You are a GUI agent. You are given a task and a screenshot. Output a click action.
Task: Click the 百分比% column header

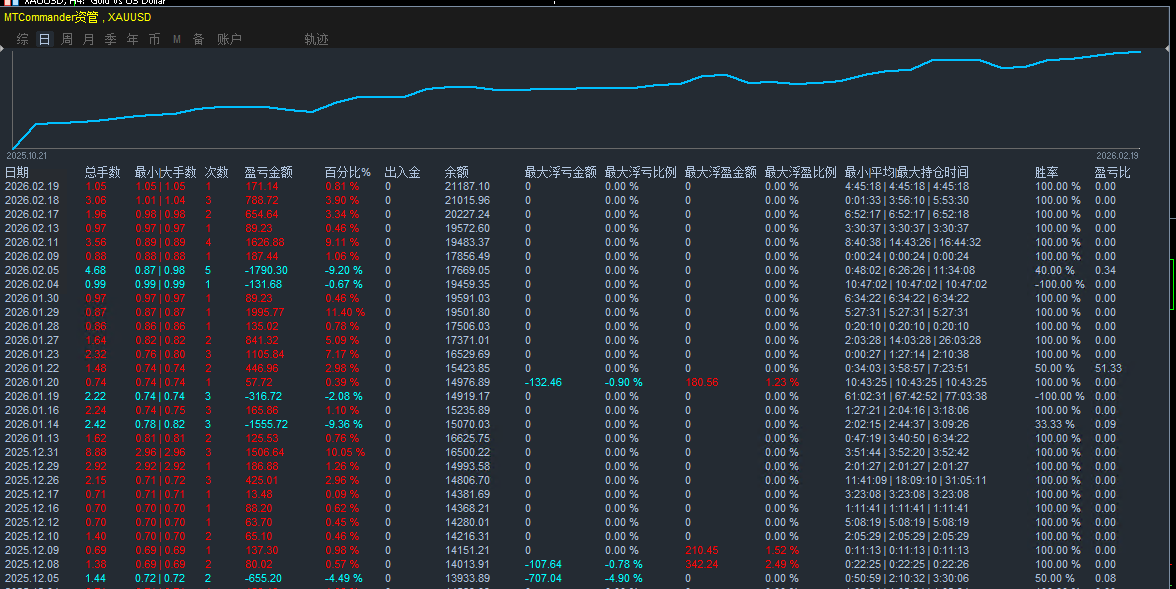tap(348, 173)
